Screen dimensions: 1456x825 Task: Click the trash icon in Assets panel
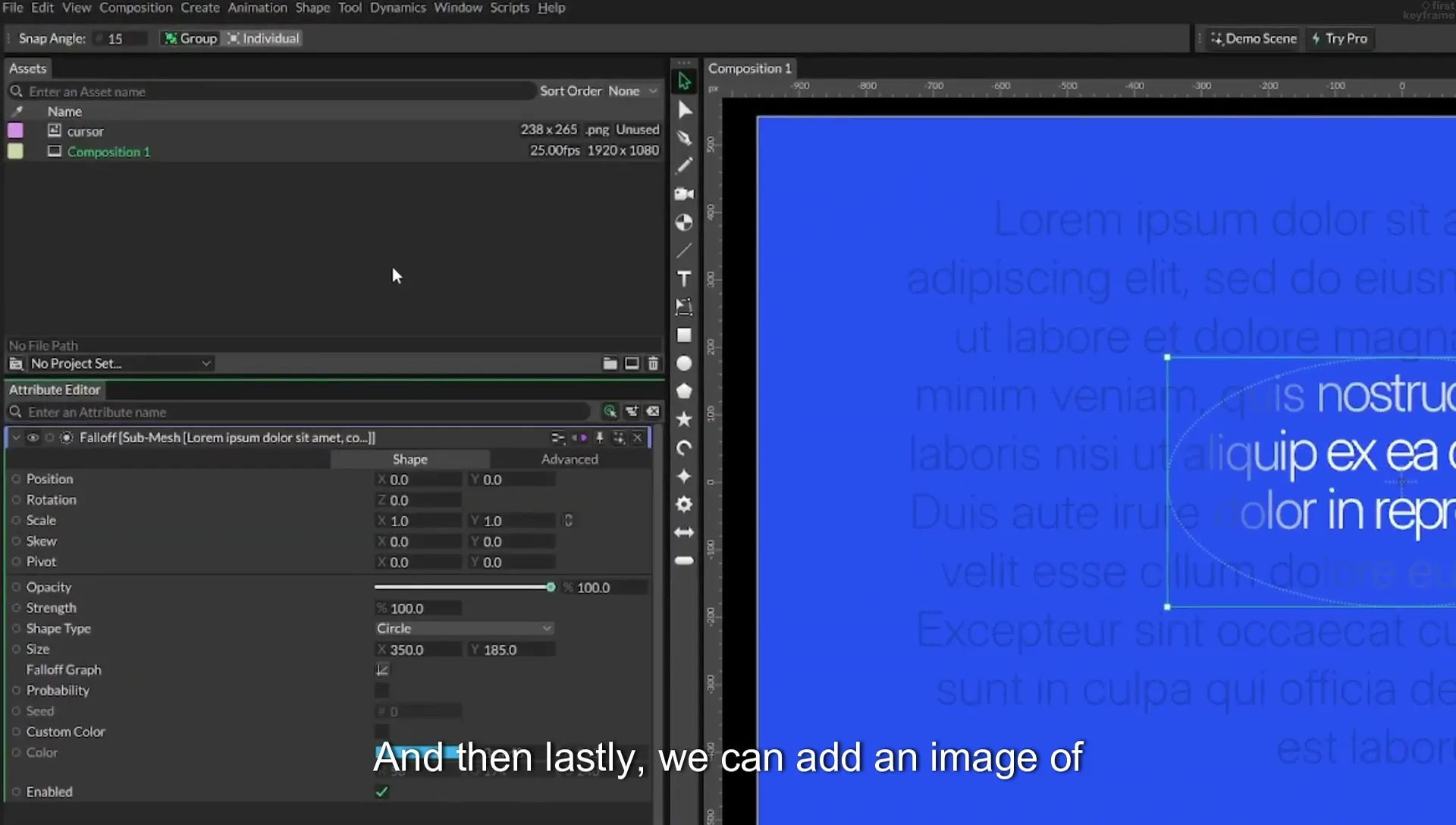pyautogui.click(x=653, y=364)
